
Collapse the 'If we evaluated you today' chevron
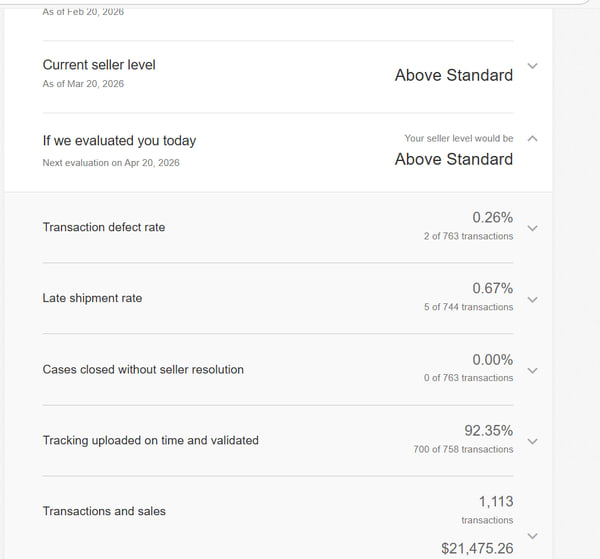click(533, 139)
